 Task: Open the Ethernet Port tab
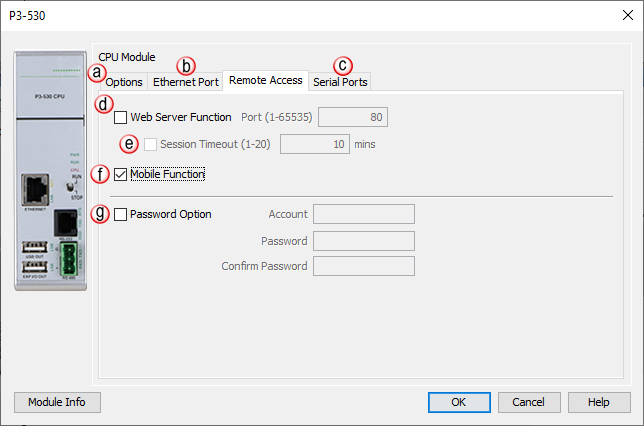pyautogui.click(x=186, y=82)
